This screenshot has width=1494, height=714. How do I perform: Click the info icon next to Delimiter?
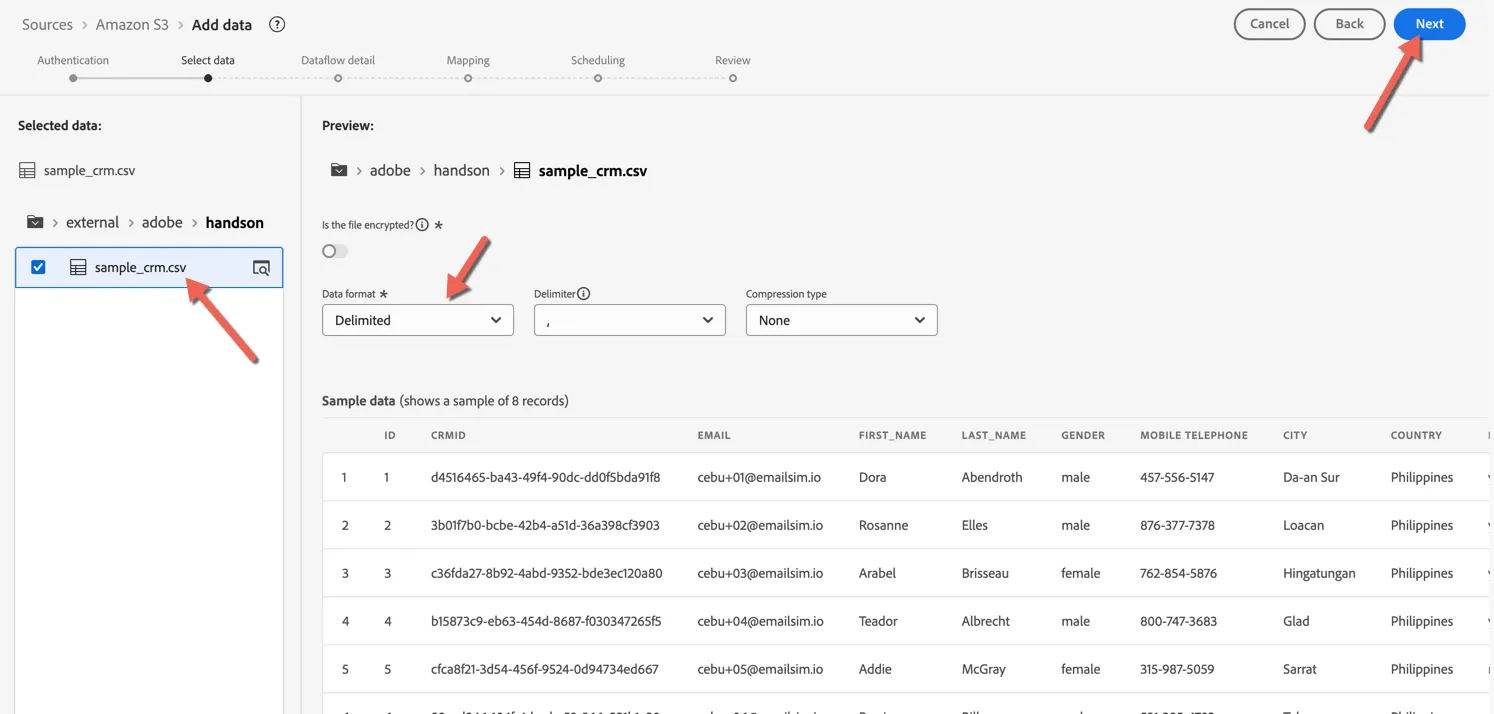click(x=584, y=294)
